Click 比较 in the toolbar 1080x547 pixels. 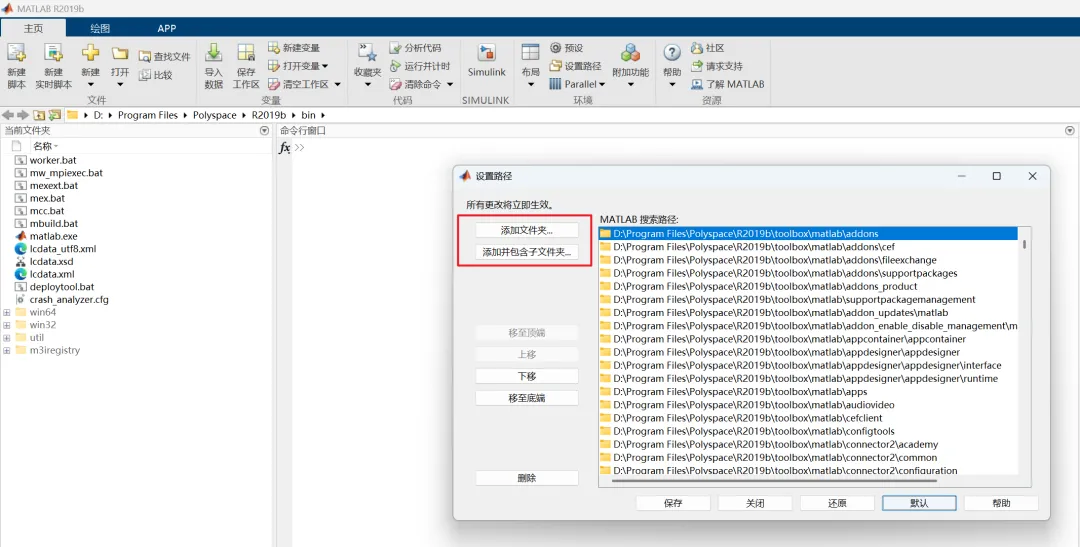point(156,75)
